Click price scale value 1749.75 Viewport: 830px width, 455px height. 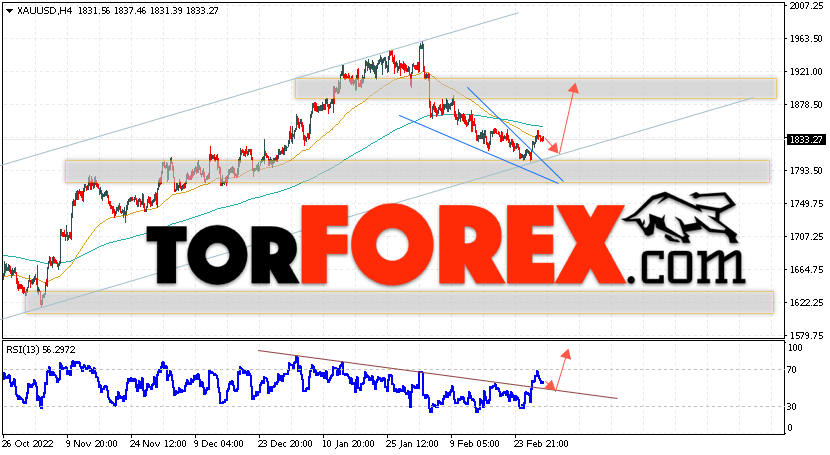[x=806, y=203]
